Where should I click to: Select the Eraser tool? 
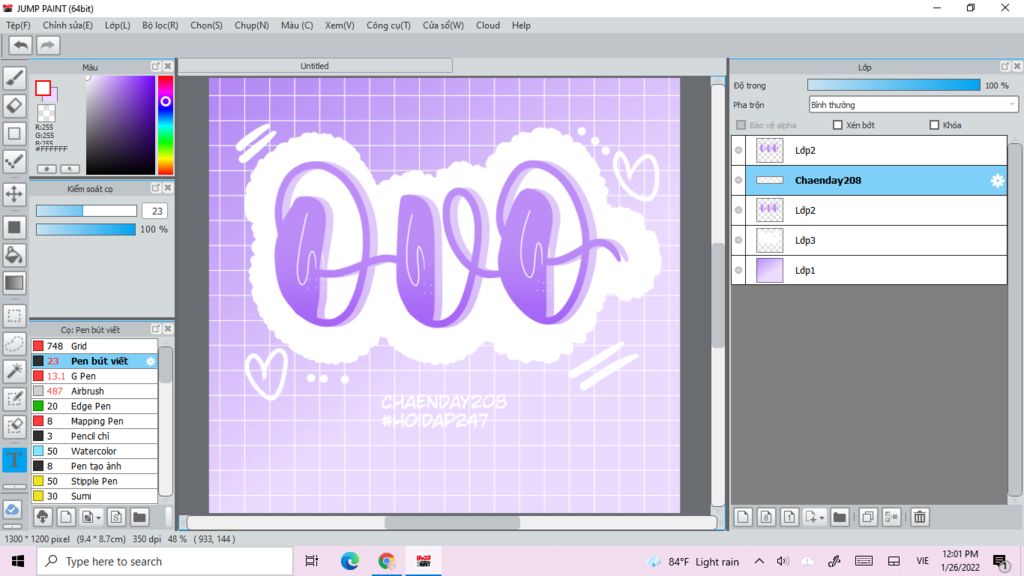pos(14,105)
